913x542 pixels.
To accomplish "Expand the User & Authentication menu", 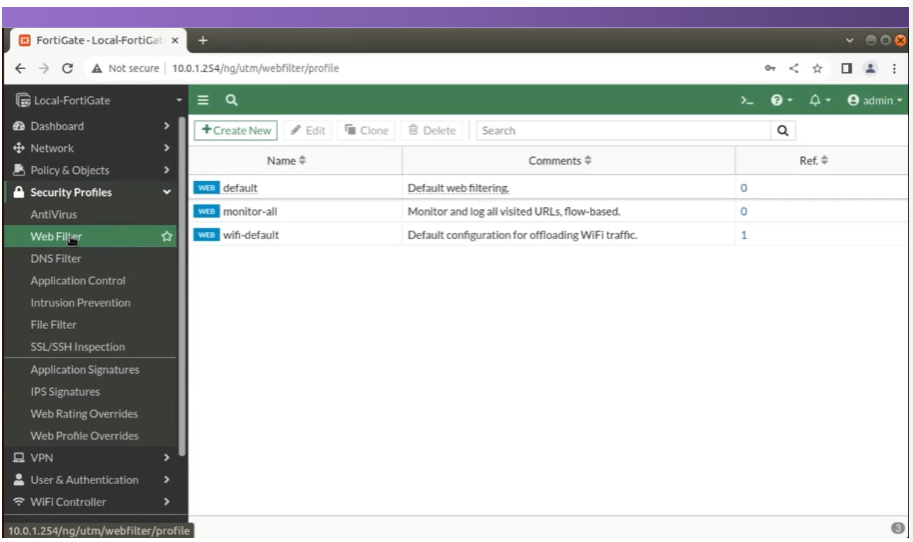I will [91, 480].
